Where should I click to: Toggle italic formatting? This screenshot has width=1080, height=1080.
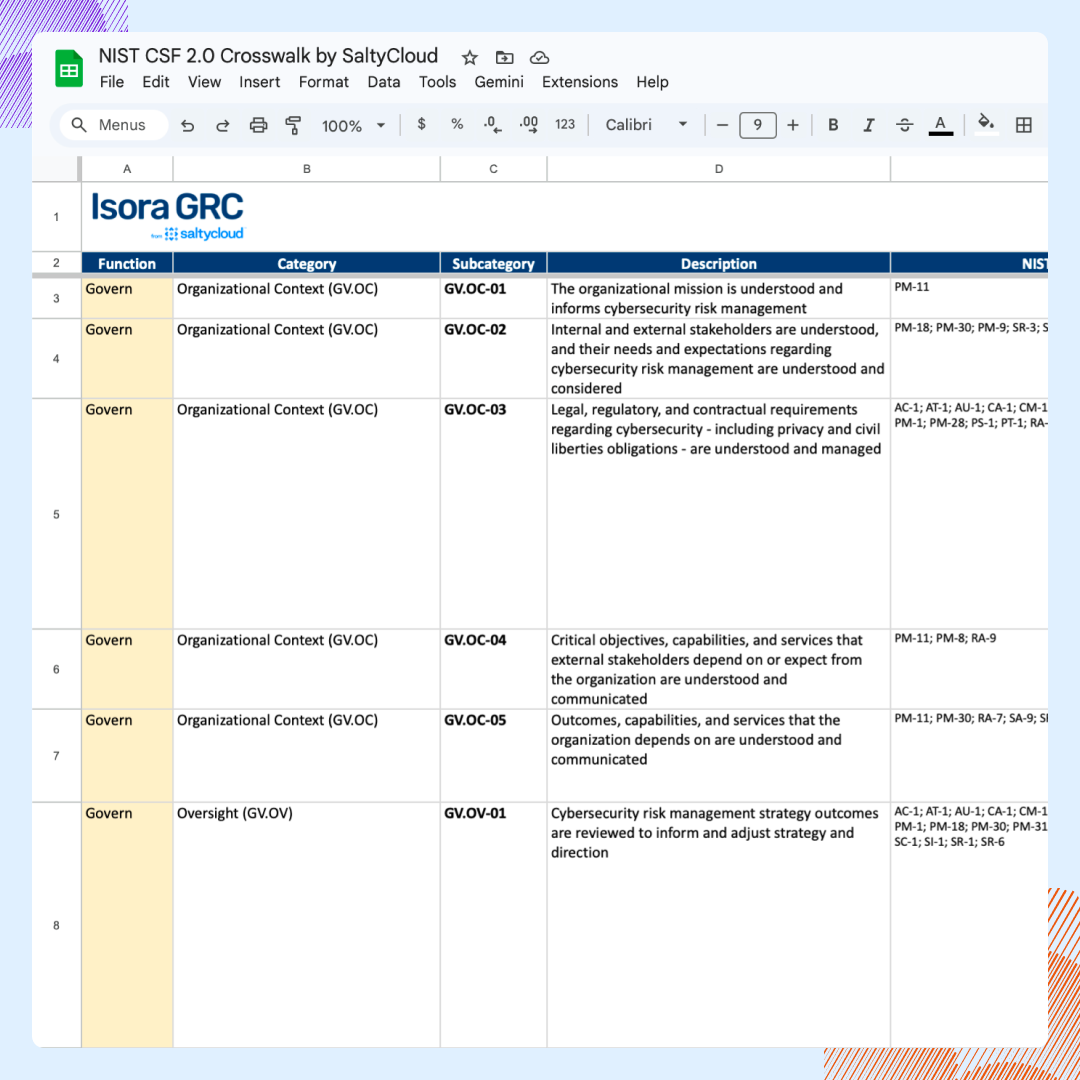point(868,125)
